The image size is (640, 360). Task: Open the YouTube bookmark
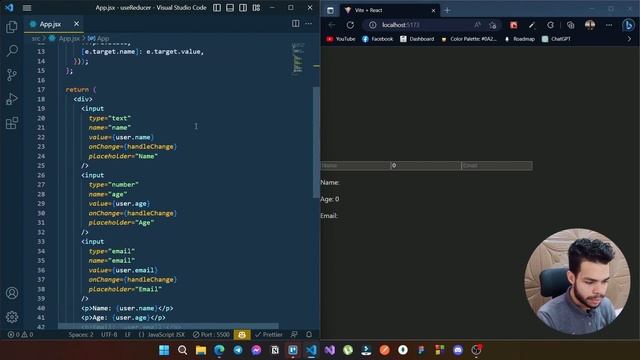(x=340, y=39)
